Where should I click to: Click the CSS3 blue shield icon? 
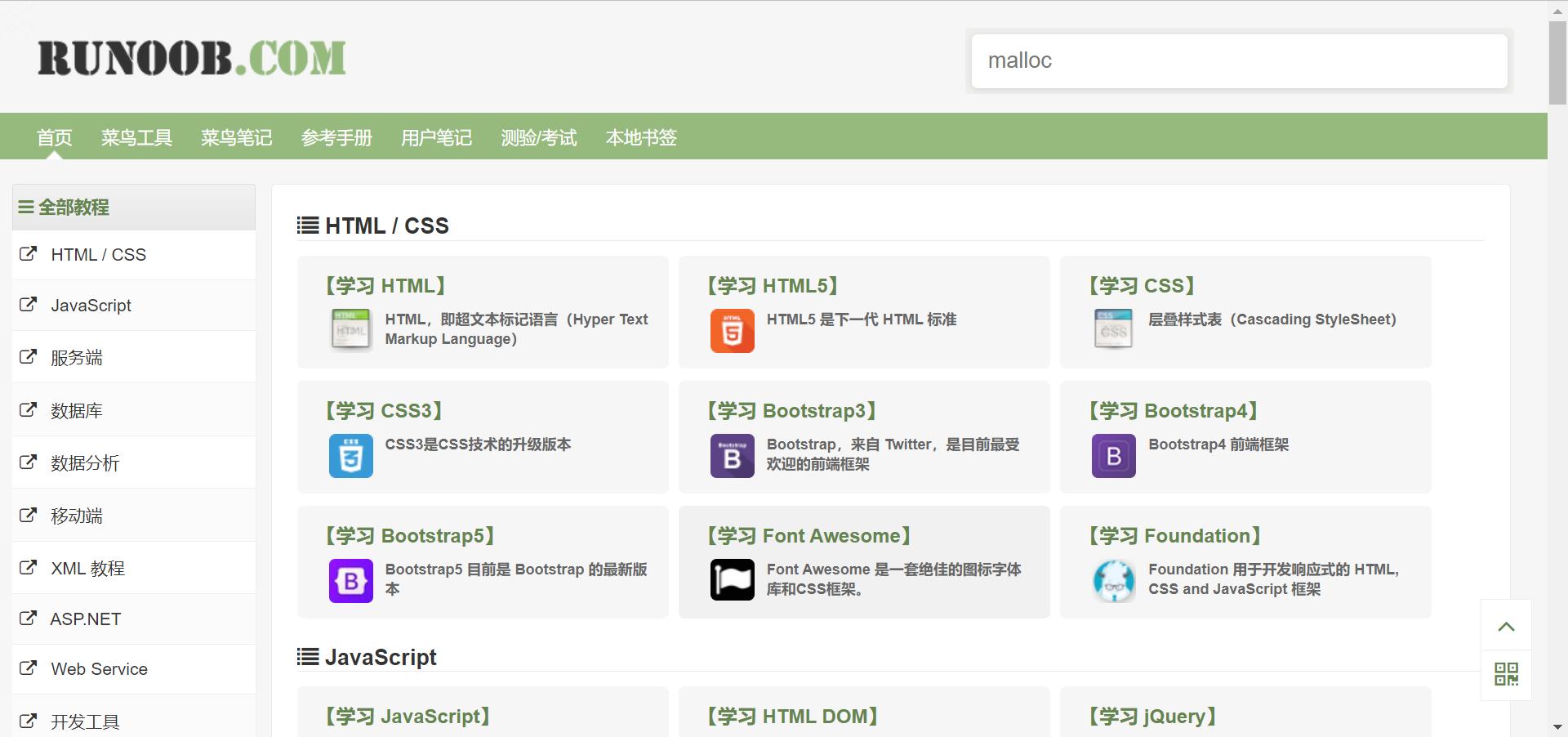tap(350, 456)
